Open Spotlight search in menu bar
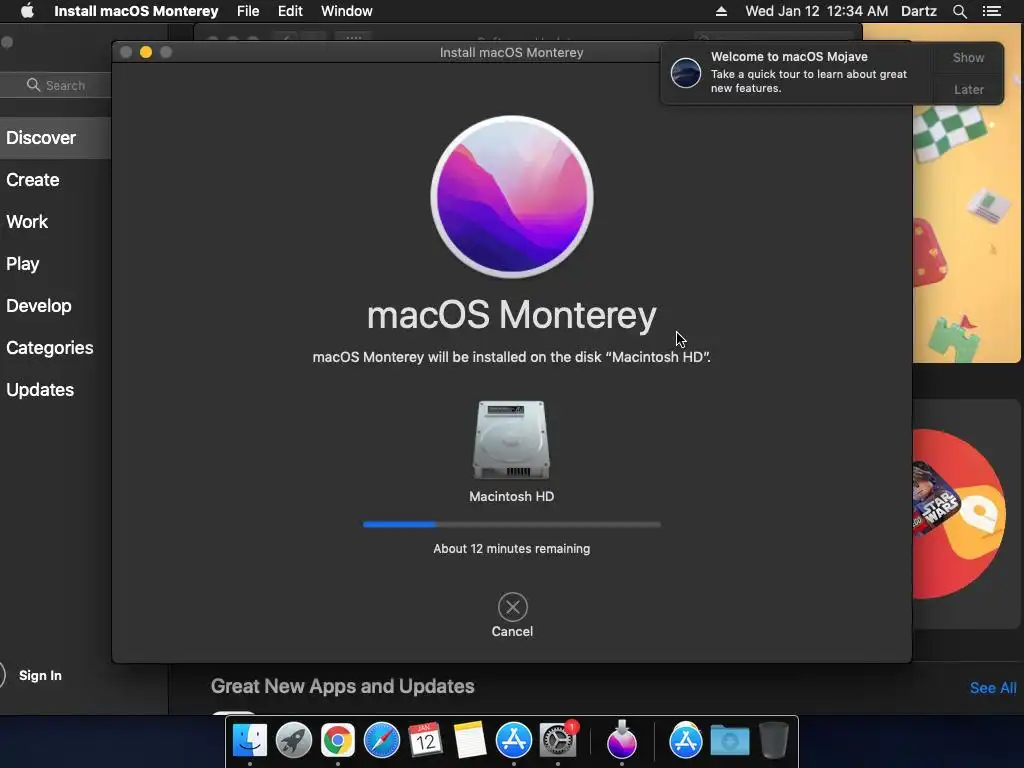This screenshot has width=1024, height=768. [x=959, y=11]
